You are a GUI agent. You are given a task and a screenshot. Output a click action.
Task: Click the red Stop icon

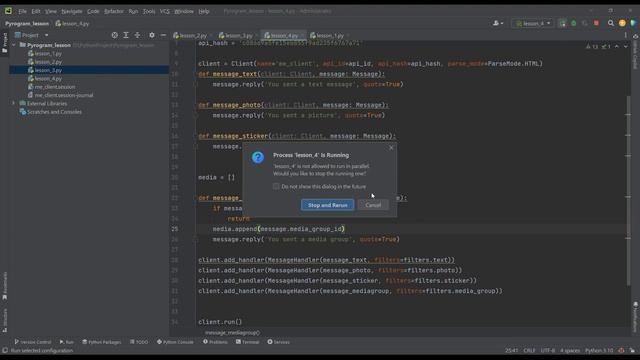pyautogui.click(x=596, y=24)
